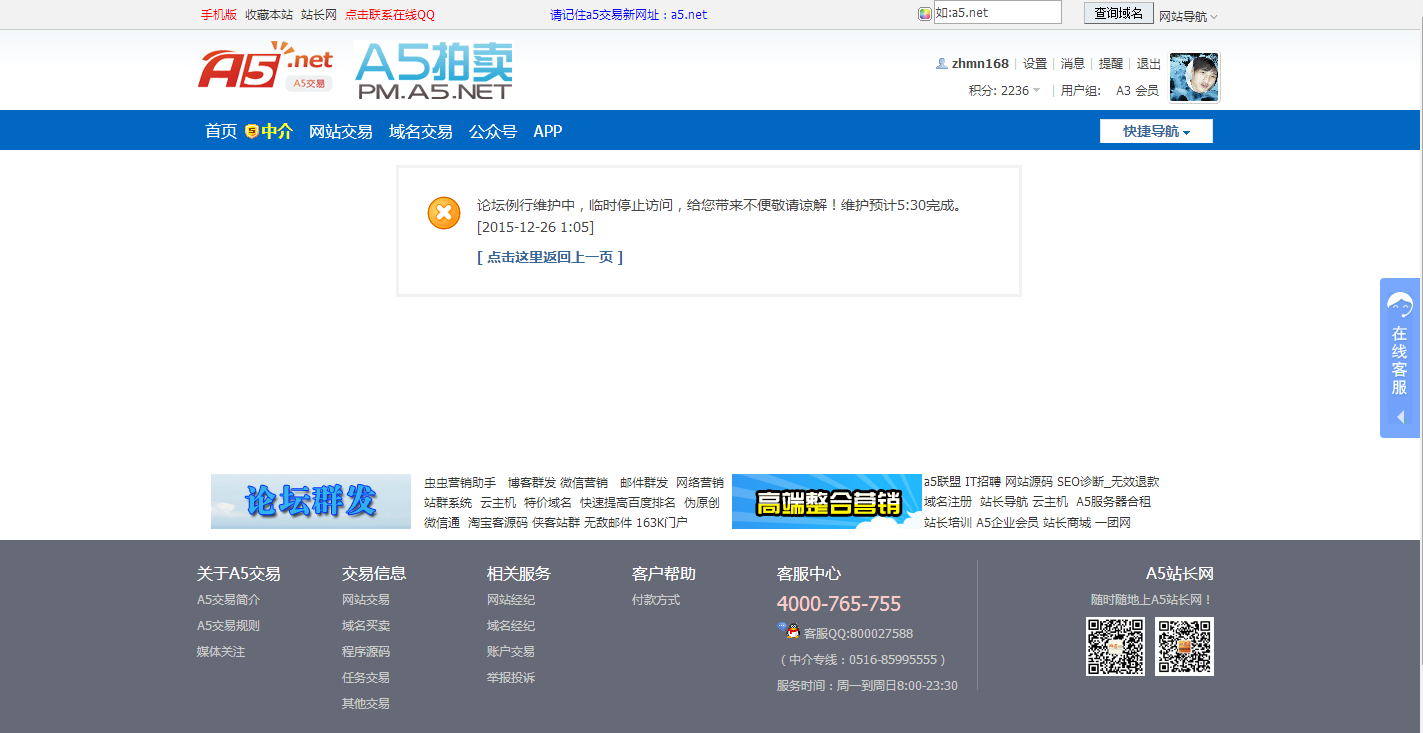The image size is (1423, 733).
Task: Open the a5联盟 link
Action: pos(942,481)
